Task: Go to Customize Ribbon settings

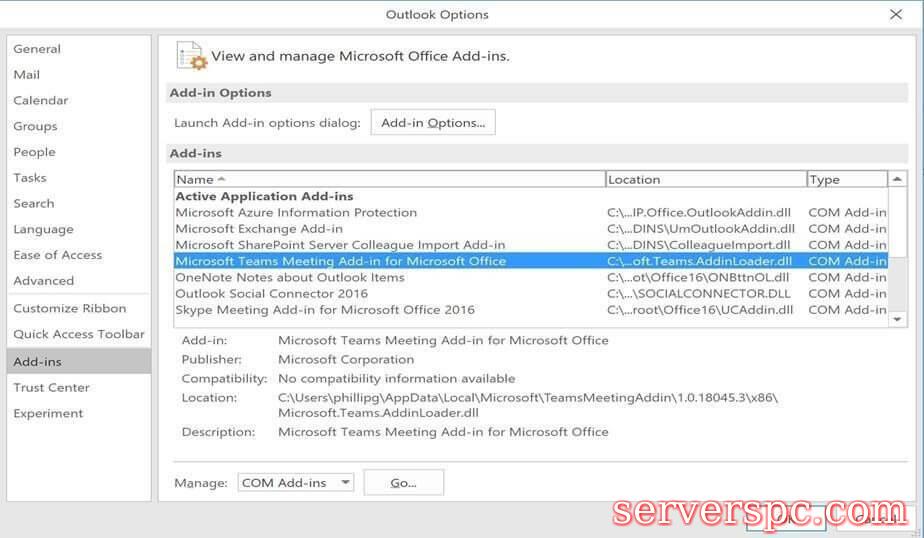Action: [70, 308]
